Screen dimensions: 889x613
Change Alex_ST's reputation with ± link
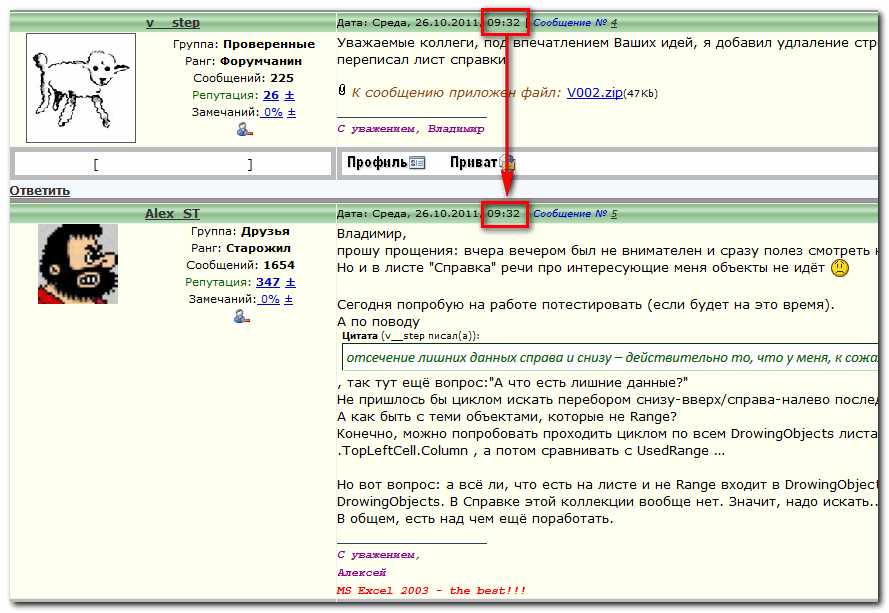[x=290, y=282]
